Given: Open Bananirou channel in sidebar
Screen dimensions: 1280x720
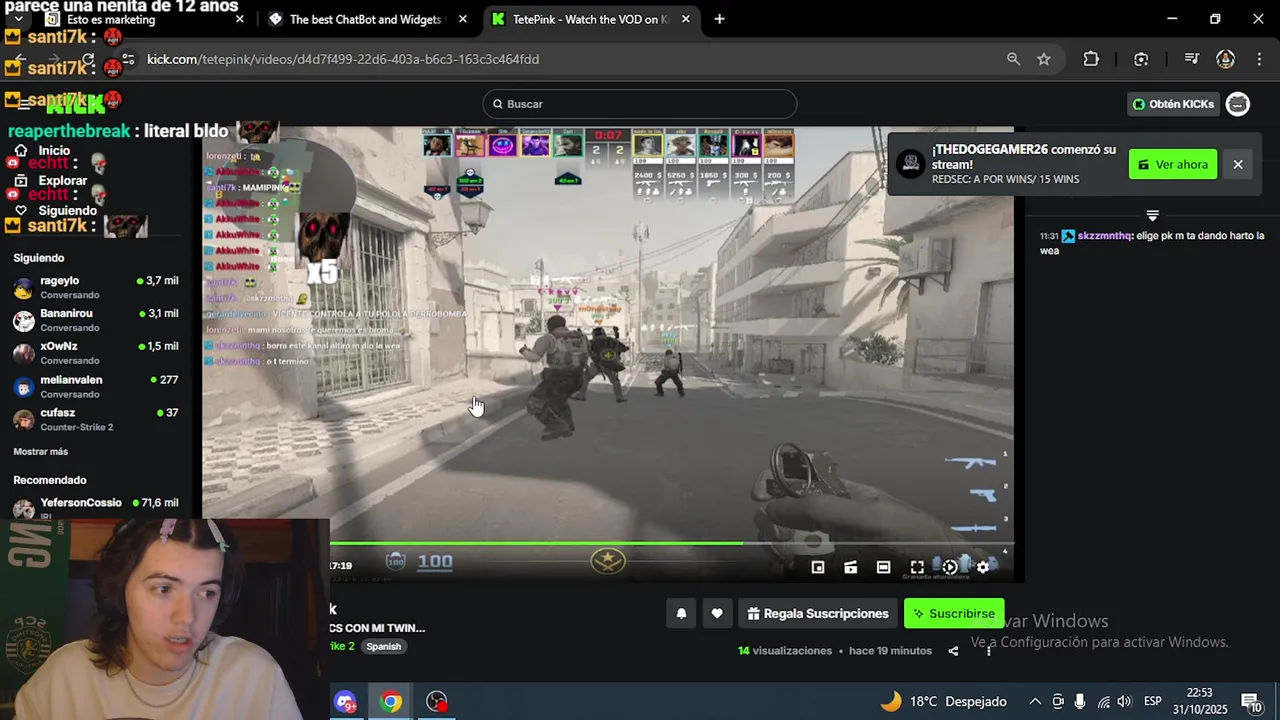Looking at the screenshot, I should [x=96, y=321].
